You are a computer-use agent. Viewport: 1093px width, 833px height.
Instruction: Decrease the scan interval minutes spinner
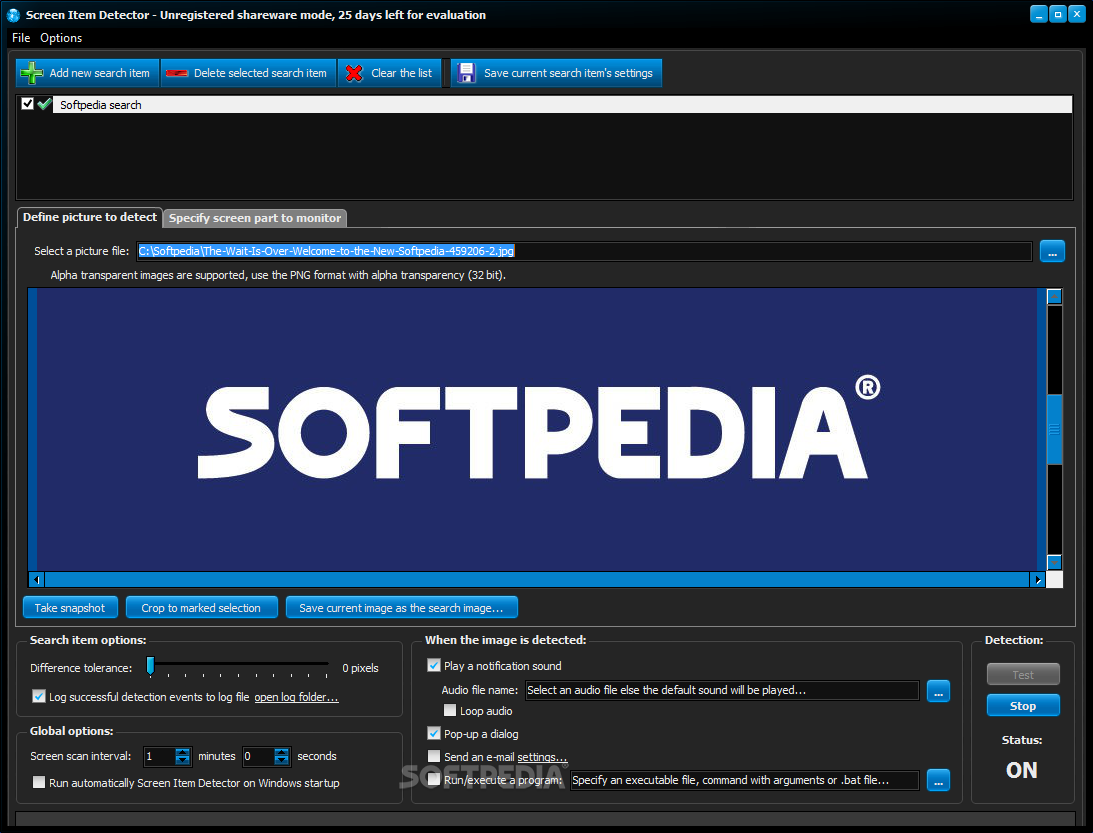click(x=183, y=761)
